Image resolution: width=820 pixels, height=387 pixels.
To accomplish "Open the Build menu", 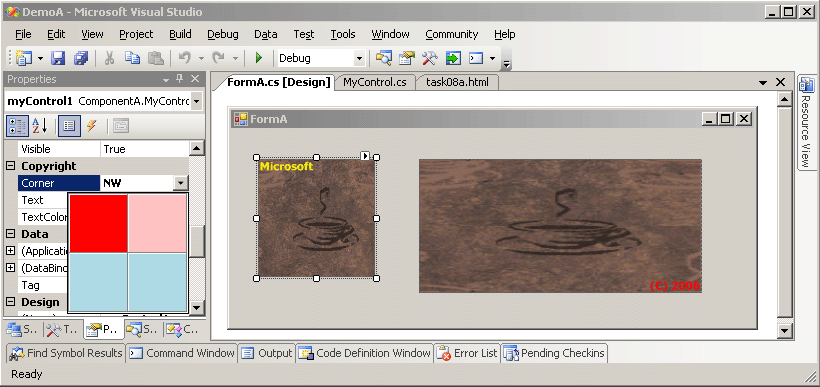I will (180, 35).
